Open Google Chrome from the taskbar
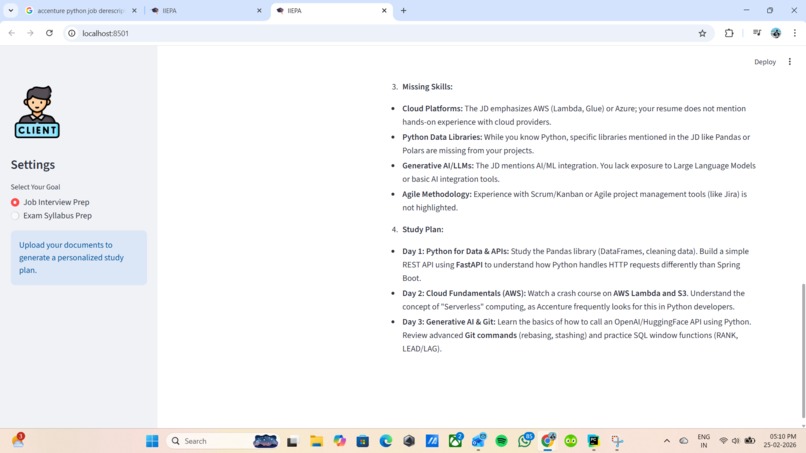 click(x=548, y=441)
